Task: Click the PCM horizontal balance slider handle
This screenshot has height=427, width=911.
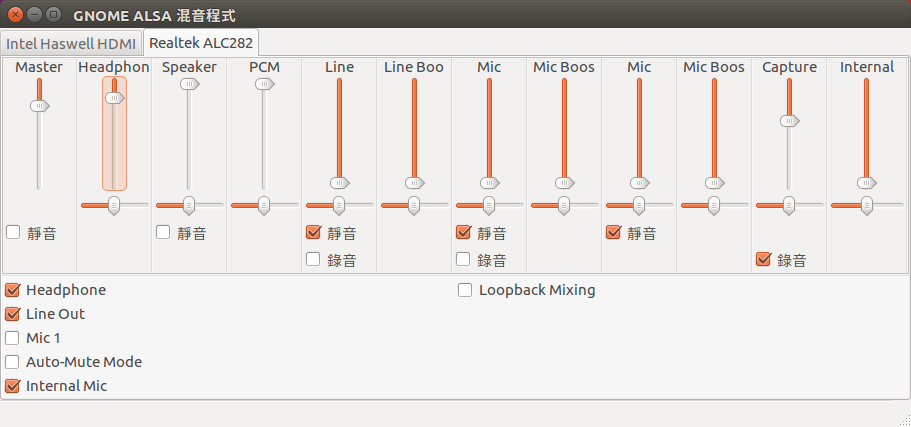Action: 264,205
